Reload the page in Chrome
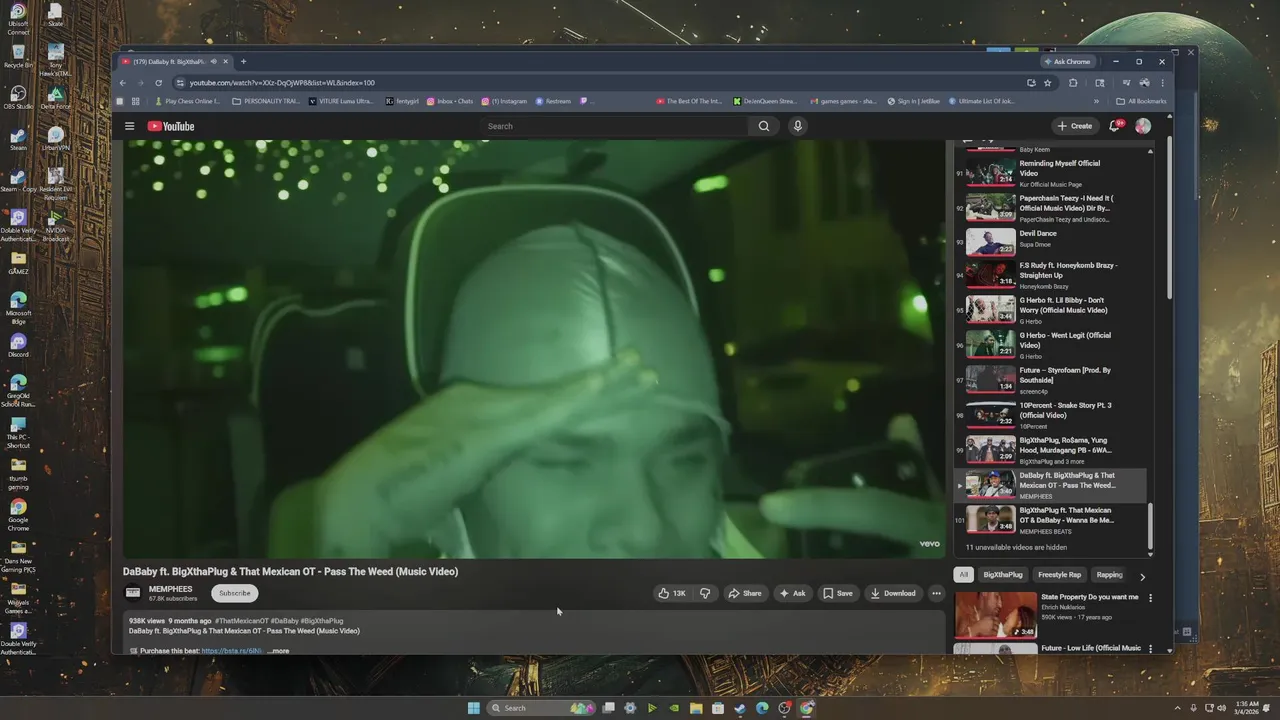Viewport: 1280px width, 720px height. pyautogui.click(x=158, y=83)
